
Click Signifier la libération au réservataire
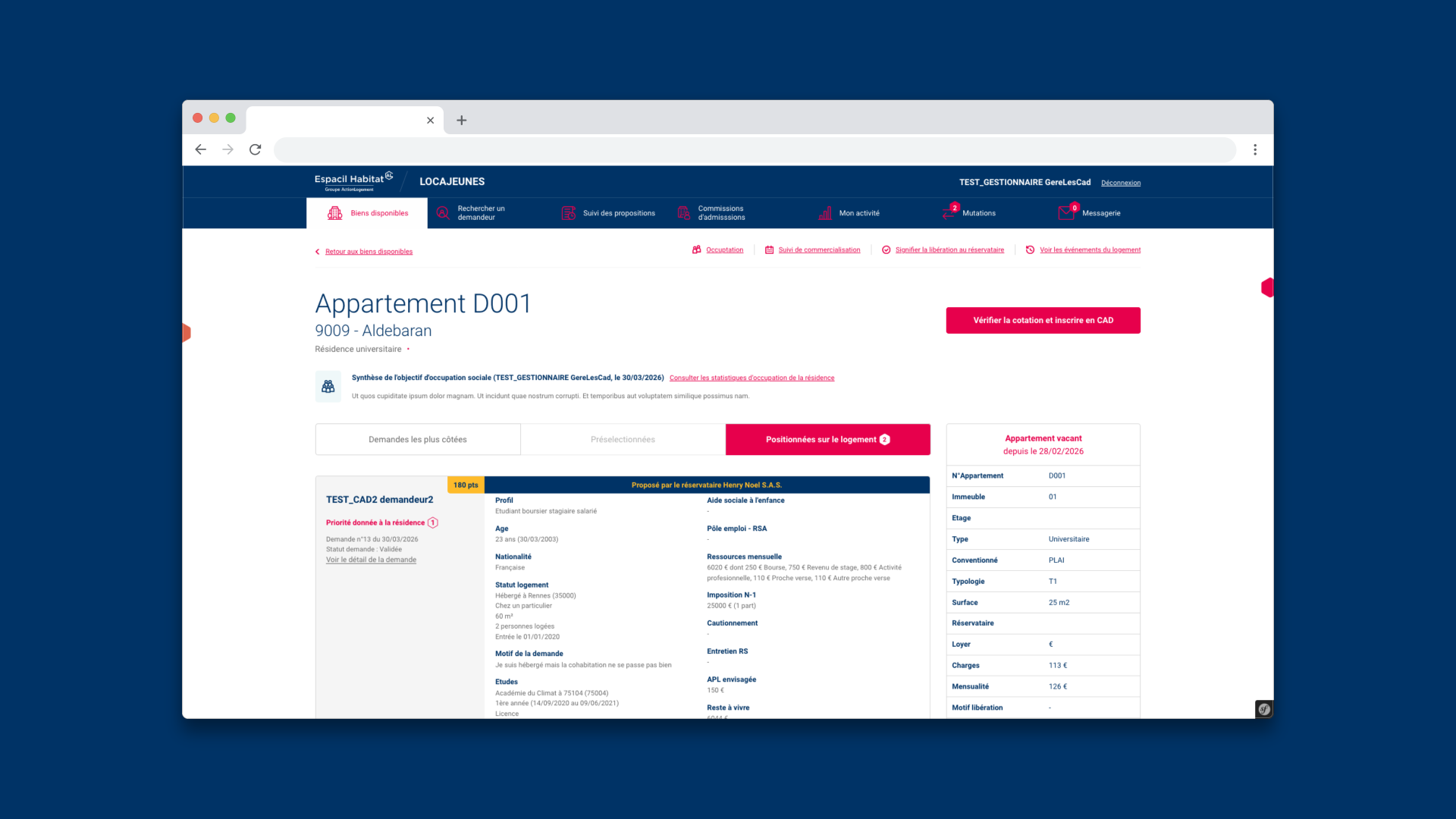coord(950,249)
